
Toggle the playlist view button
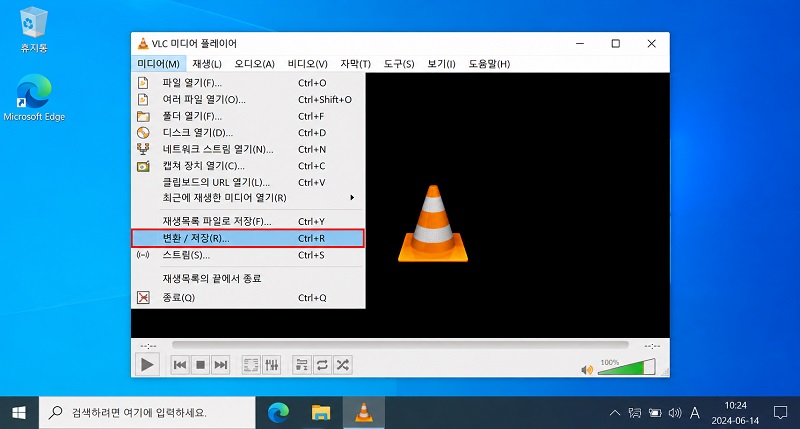click(302, 365)
